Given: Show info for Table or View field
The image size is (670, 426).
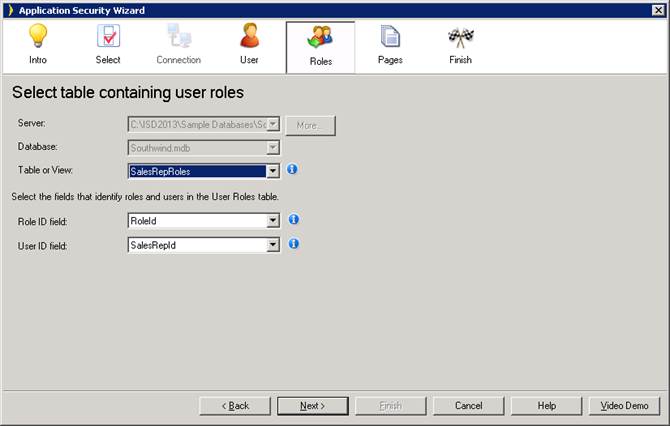Looking at the screenshot, I should [x=293, y=170].
